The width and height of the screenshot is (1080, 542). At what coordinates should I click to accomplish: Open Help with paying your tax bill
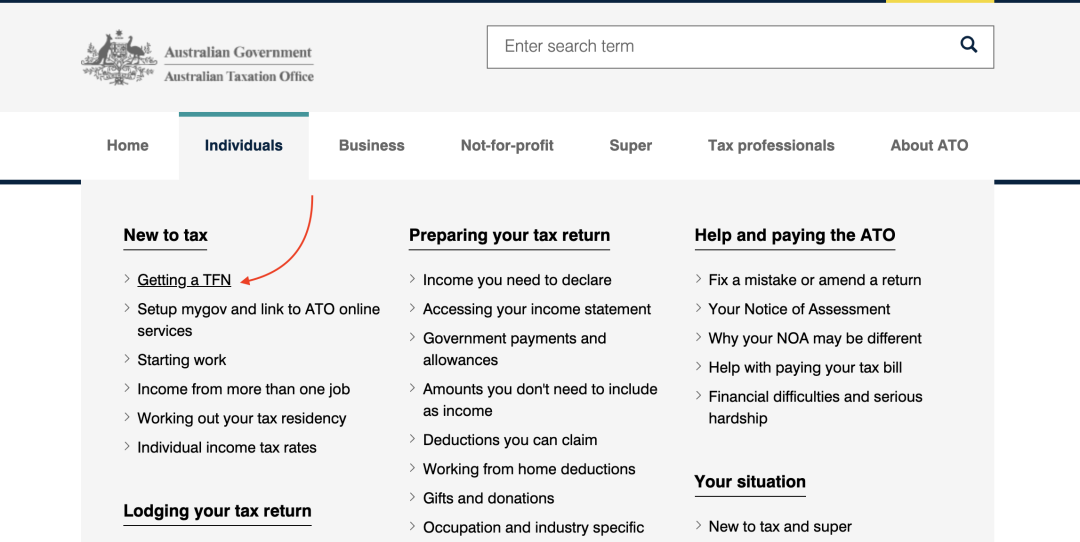[805, 367]
